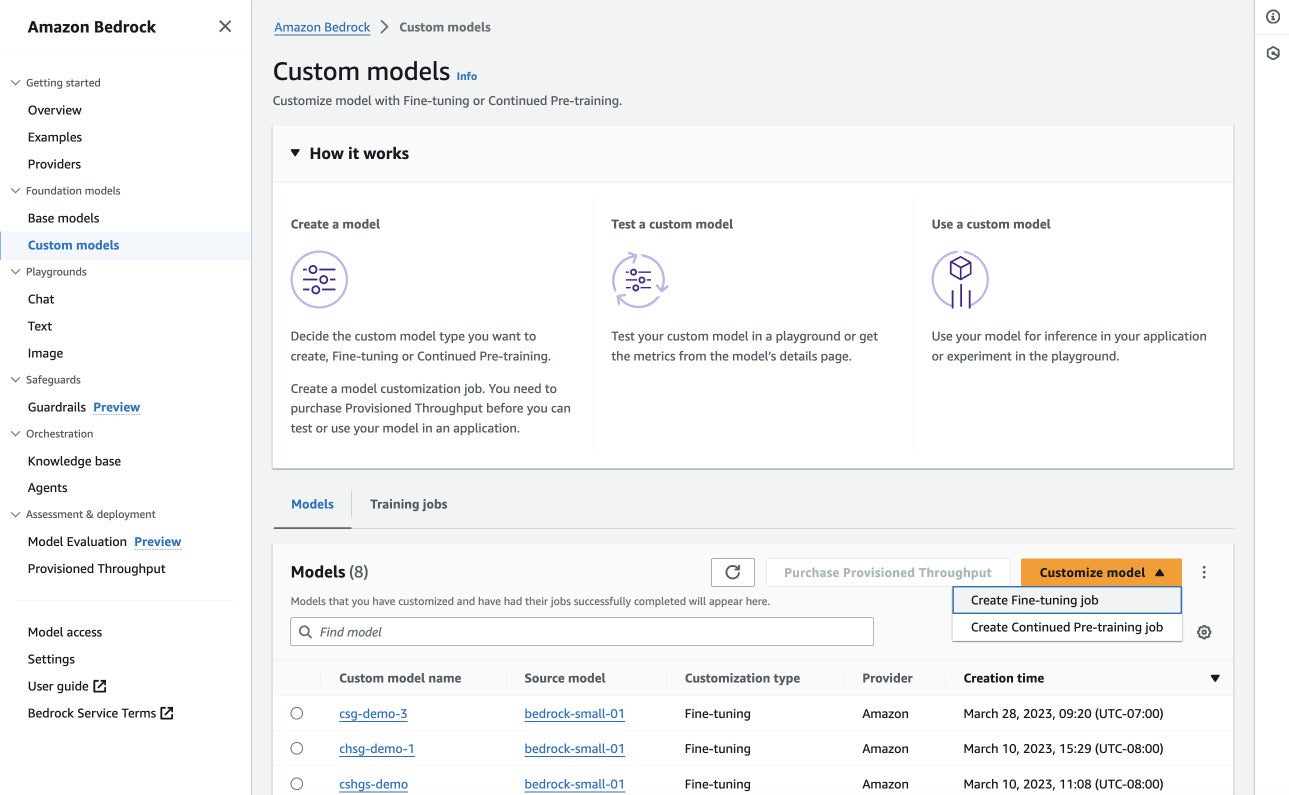Collapse the Getting started section
The width and height of the screenshot is (1289, 795).
coord(15,83)
